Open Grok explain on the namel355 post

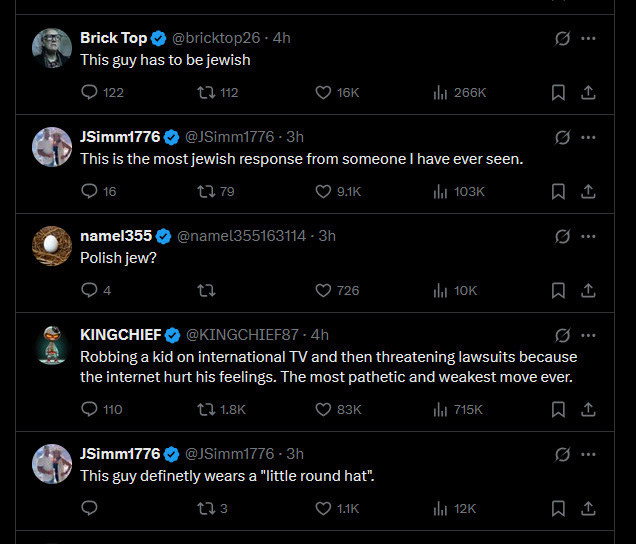pyautogui.click(x=562, y=236)
